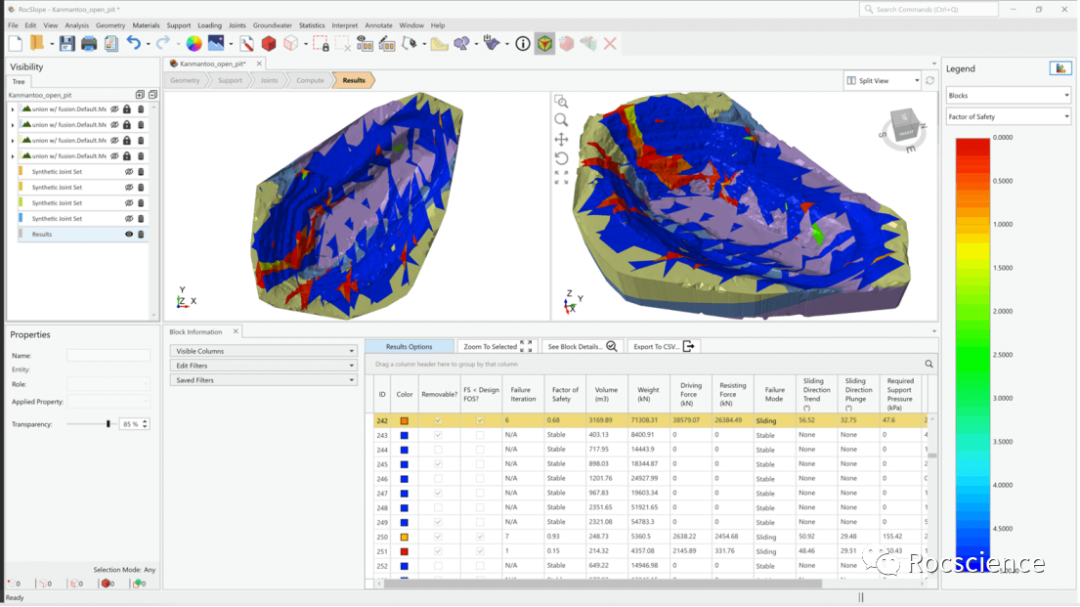Click the zoom magnifier tool in viewport
Screen dimensions: 1080x607
pos(561,120)
